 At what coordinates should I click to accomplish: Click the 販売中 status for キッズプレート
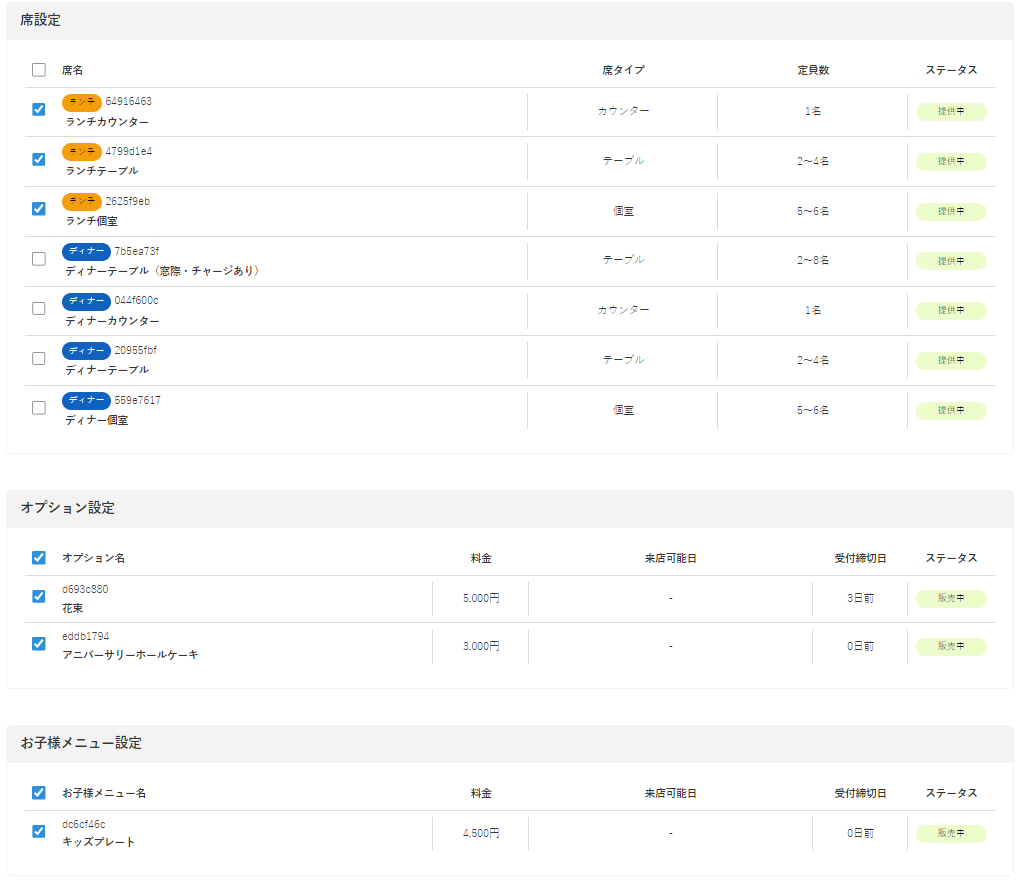pyautogui.click(x=950, y=834)
